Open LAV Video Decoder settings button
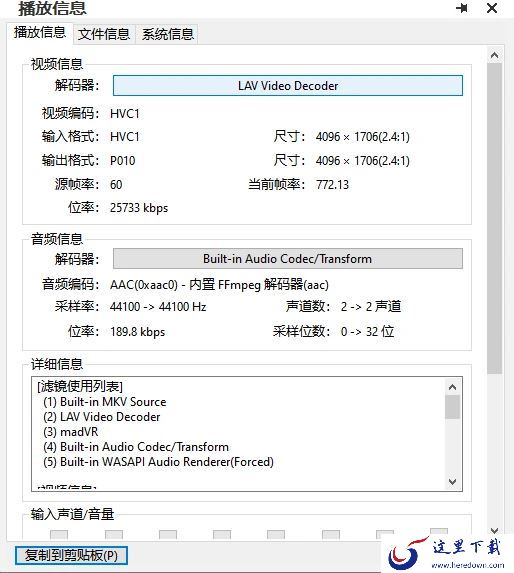The image size is (514, 573). tap(288, 86)
